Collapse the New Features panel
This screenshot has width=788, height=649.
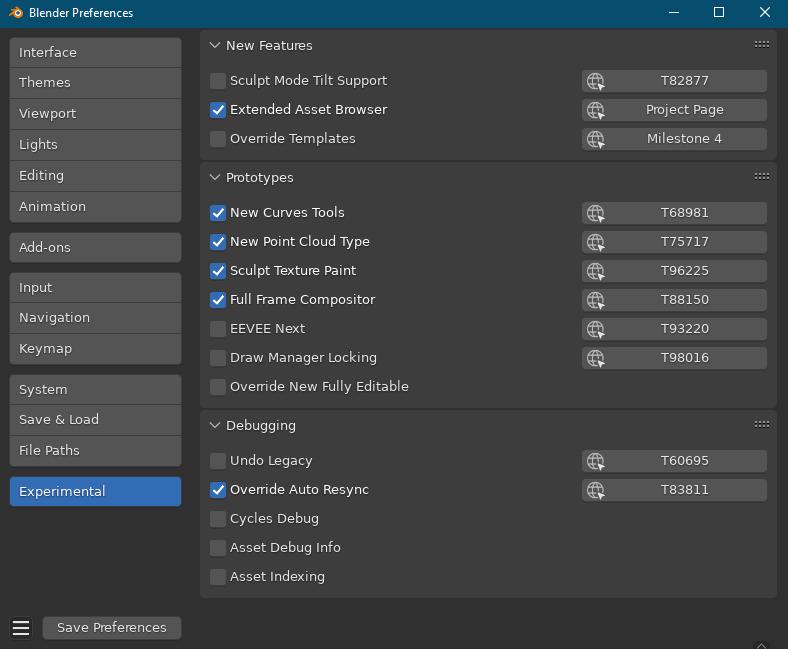(x=215, y=45)
